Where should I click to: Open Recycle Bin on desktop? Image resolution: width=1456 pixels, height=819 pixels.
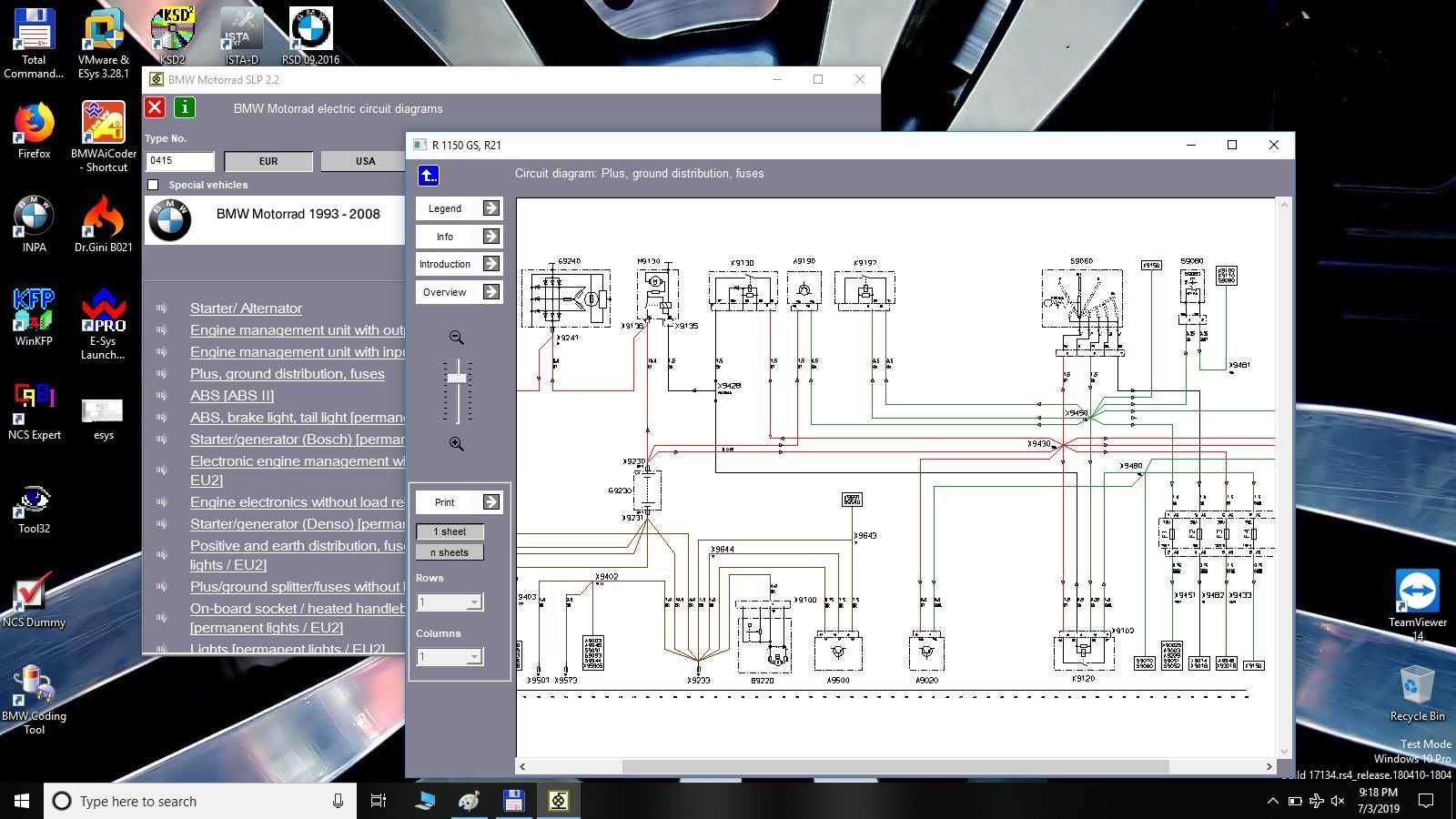(1417, 693)
